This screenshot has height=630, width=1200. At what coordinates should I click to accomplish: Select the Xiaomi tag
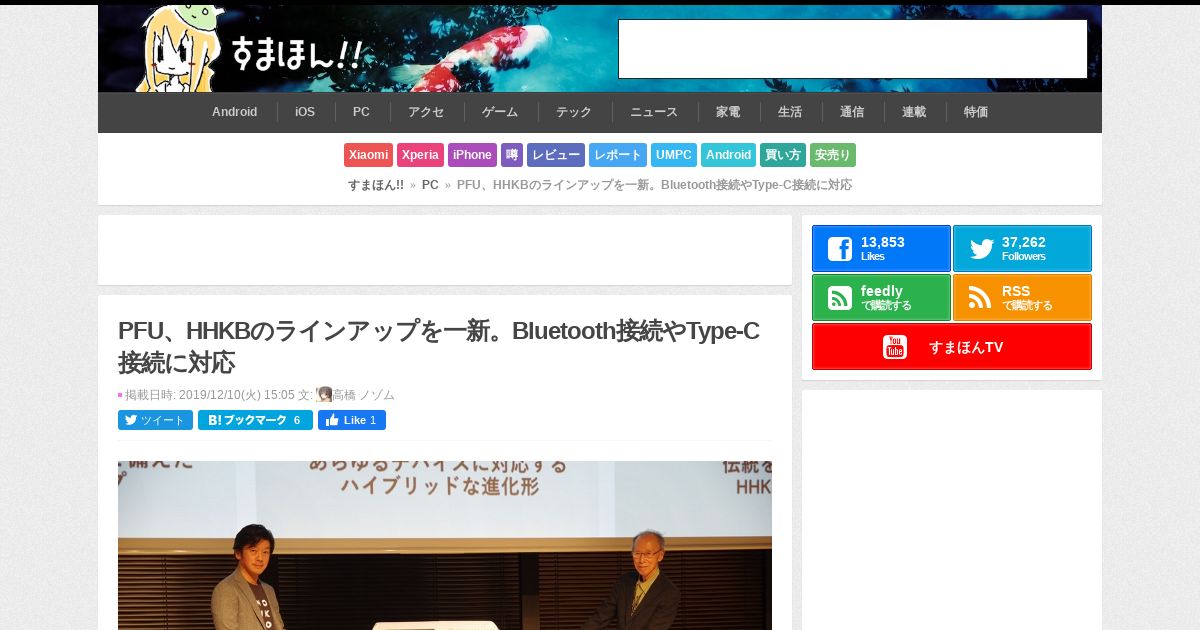pos(368,155)
